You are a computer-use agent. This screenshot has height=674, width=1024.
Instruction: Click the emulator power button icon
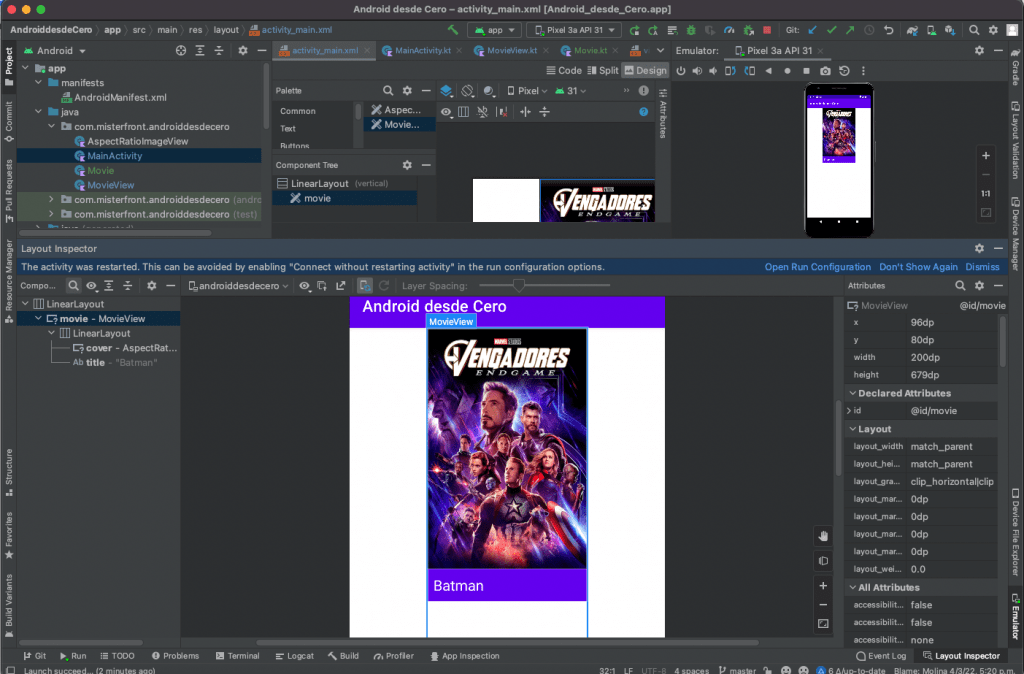click(x=680, y=71)
